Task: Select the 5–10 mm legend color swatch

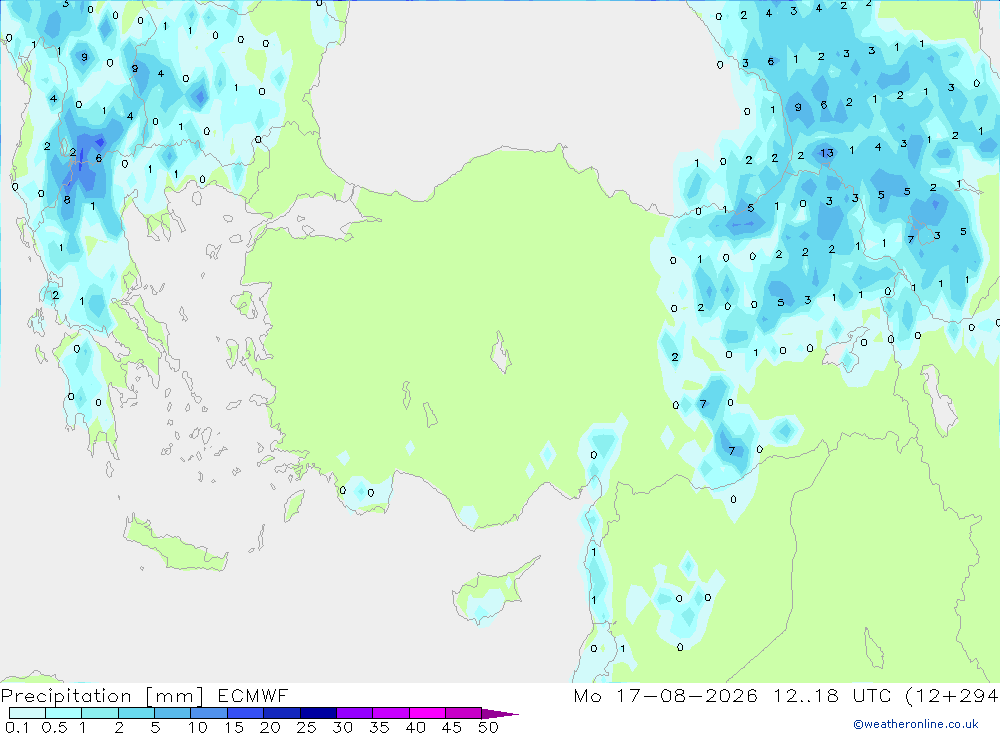Action: click(x=173, y=713)
